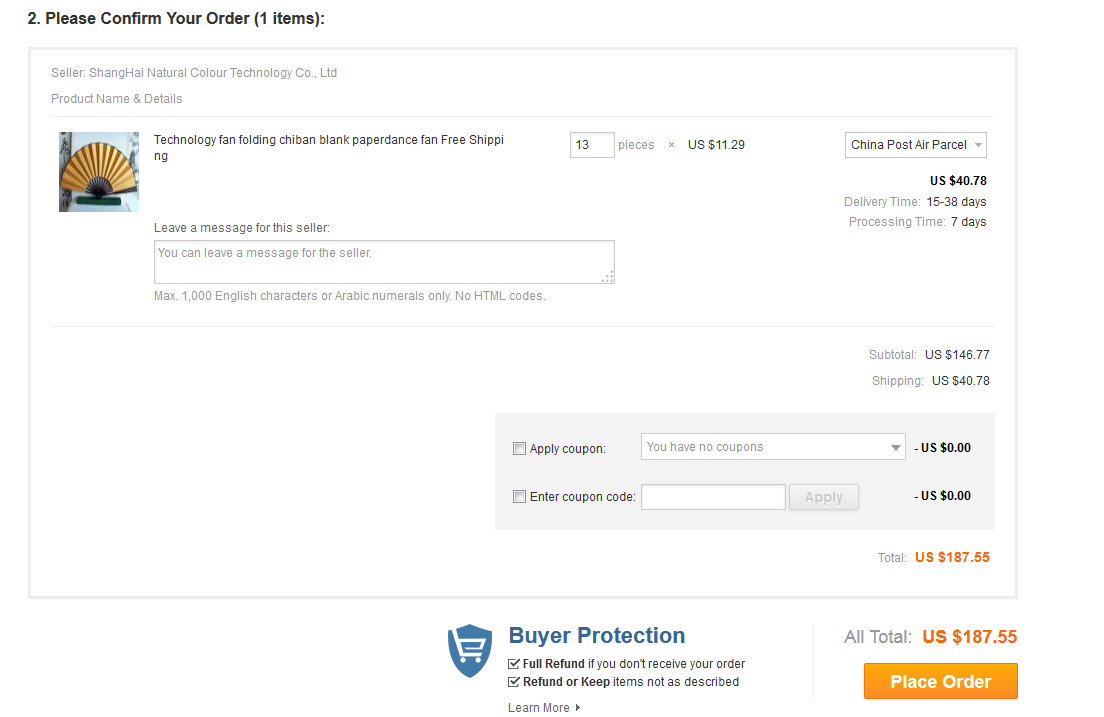
Task: Tick the Enter coupon code checkbox
Action: click(519, 497)
